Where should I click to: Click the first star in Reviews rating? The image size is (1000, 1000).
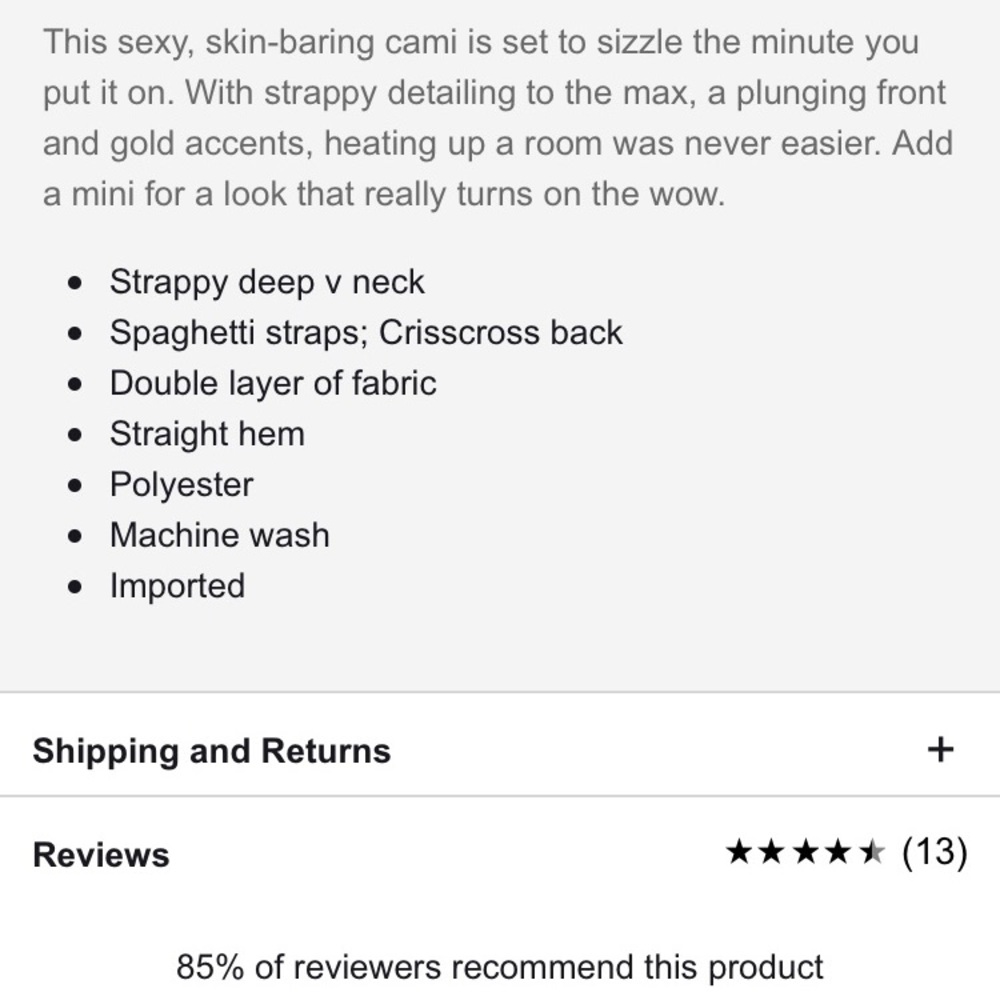(x=739, y=853)
